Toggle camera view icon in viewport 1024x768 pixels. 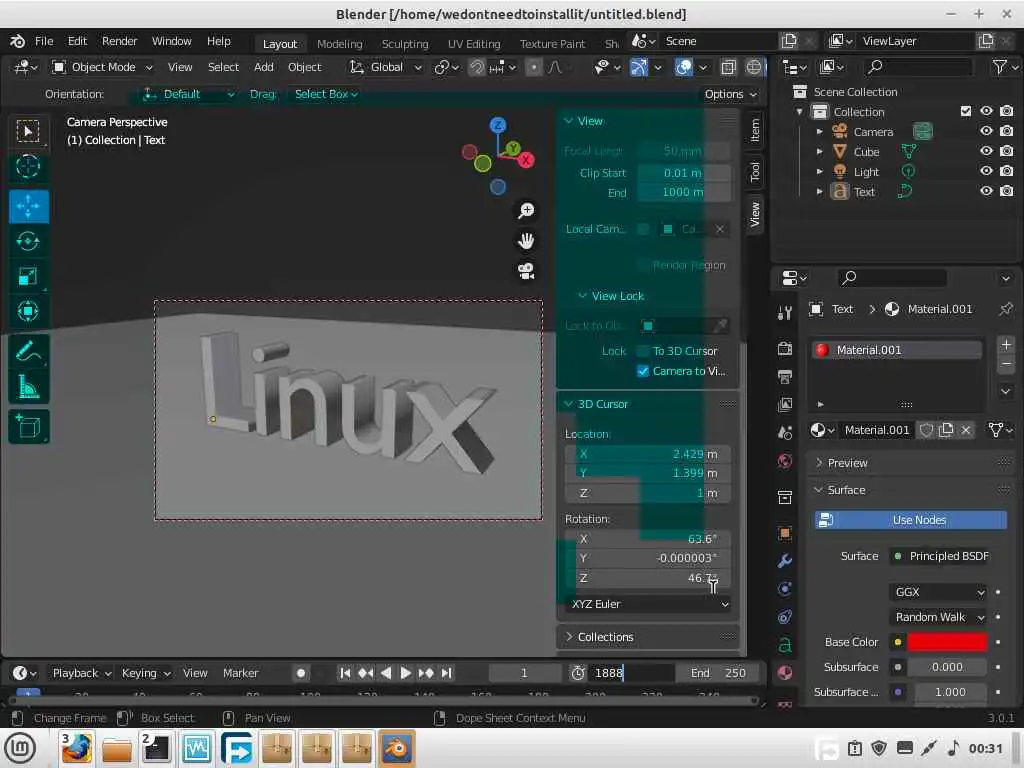[x=526, y=270]
